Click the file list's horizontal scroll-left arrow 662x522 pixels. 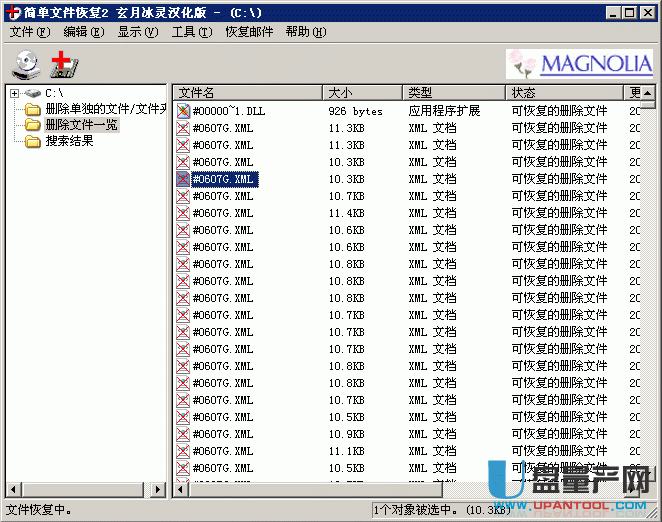pyautogui.click(x=181, y=490)
